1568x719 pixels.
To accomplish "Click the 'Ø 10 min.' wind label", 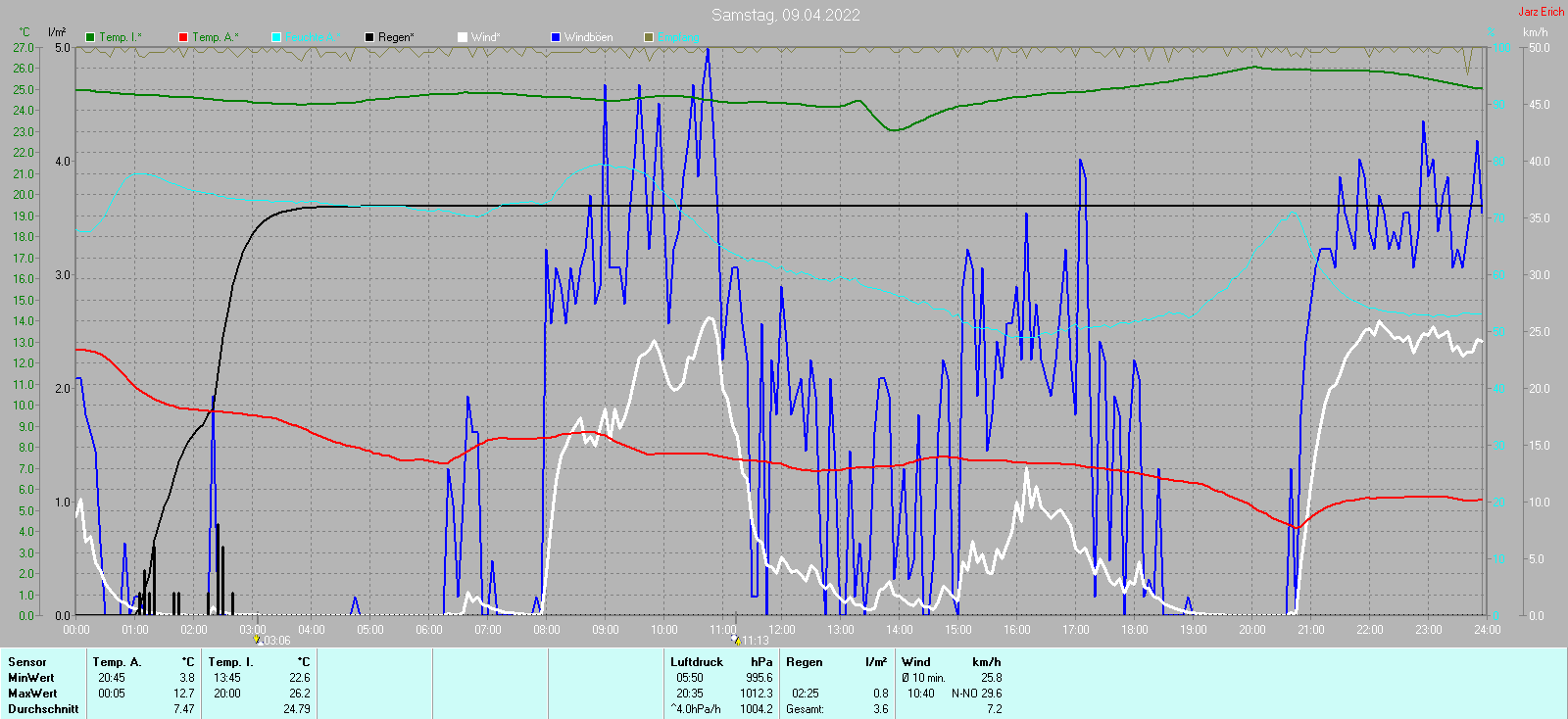I will pyautogui.click(x=924, y=678).
